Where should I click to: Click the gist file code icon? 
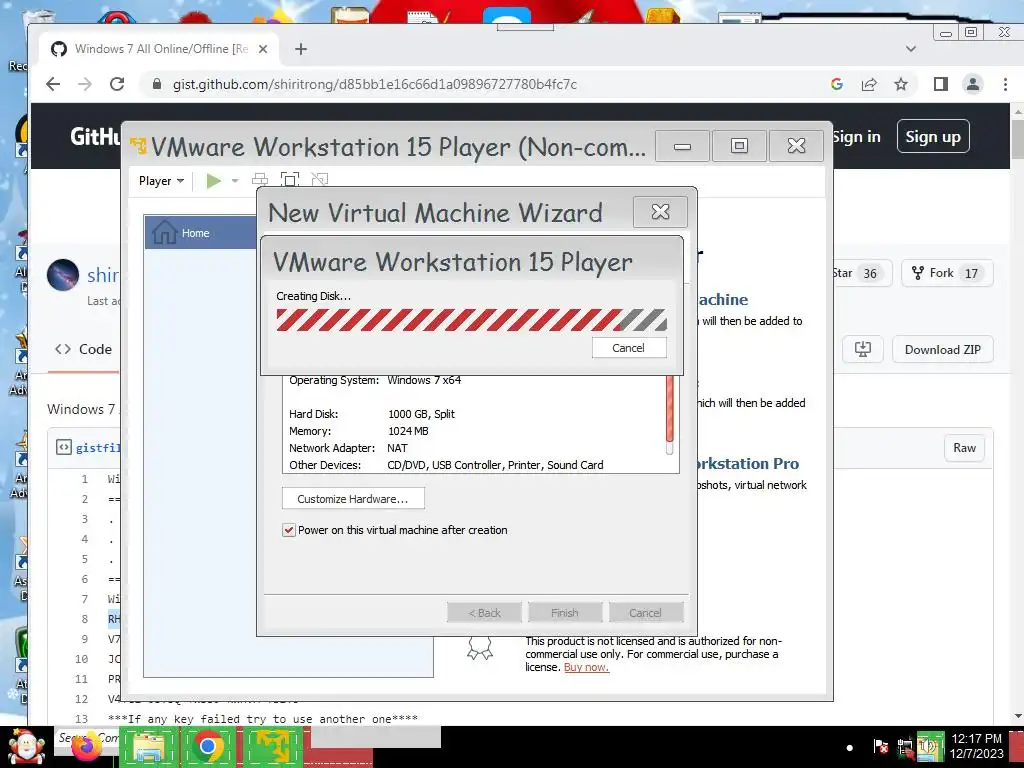[63, 447]
